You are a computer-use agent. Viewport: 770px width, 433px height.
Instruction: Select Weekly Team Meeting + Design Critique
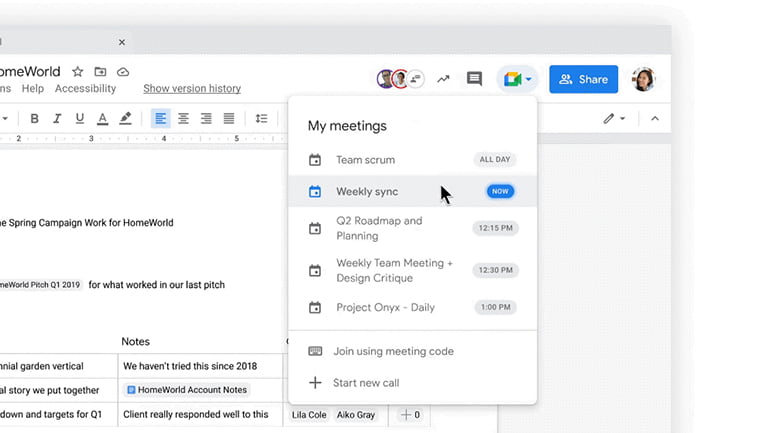tap(412, 271)
